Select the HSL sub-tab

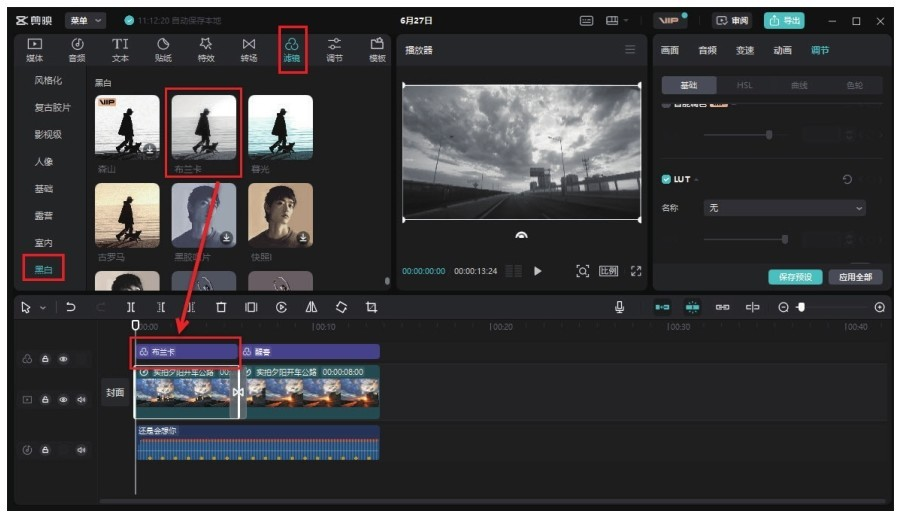pos(744,85)
